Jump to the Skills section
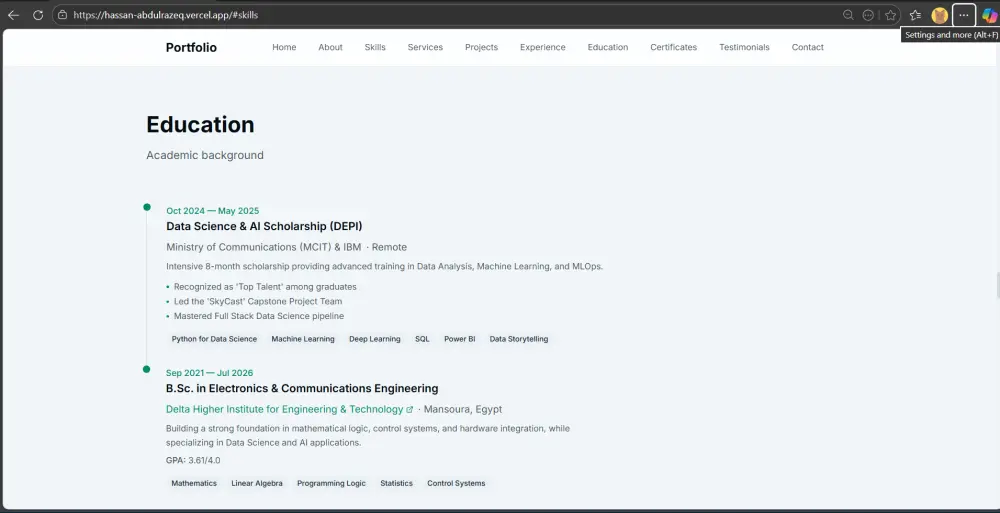This screenshot has height=513, width=1000. coord(375,47)
